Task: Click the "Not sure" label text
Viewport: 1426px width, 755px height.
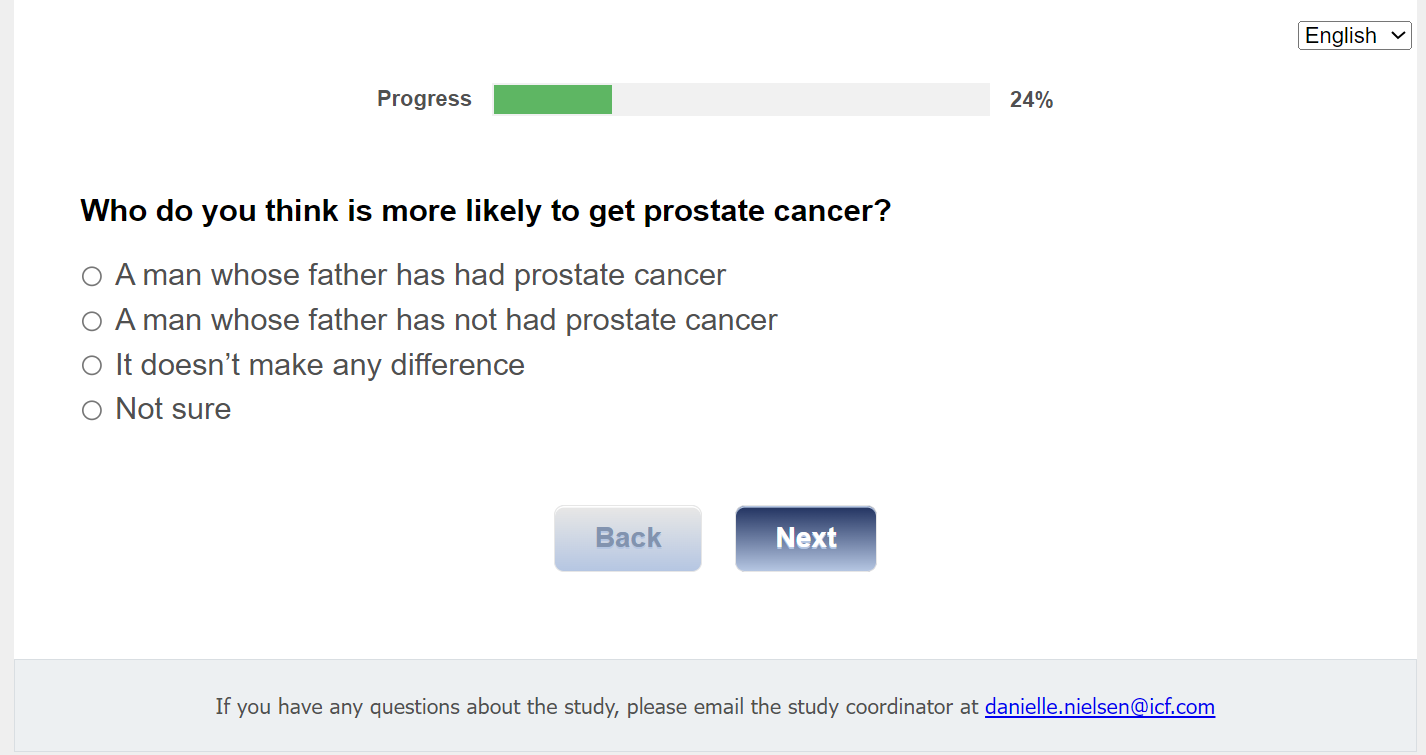Action: click(x=173, y=409)
